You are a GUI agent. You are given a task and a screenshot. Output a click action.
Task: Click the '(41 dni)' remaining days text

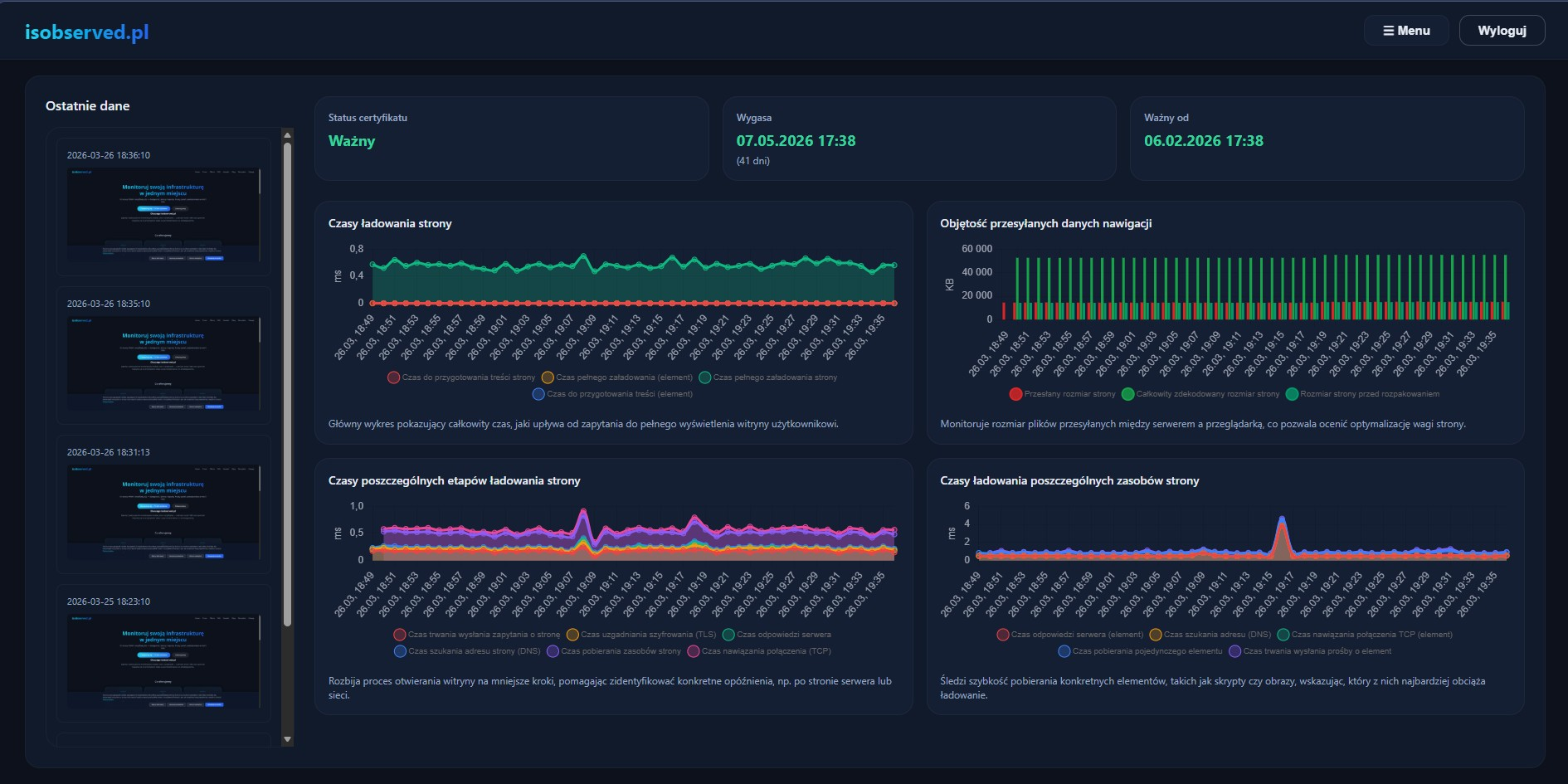pos(753,161)
